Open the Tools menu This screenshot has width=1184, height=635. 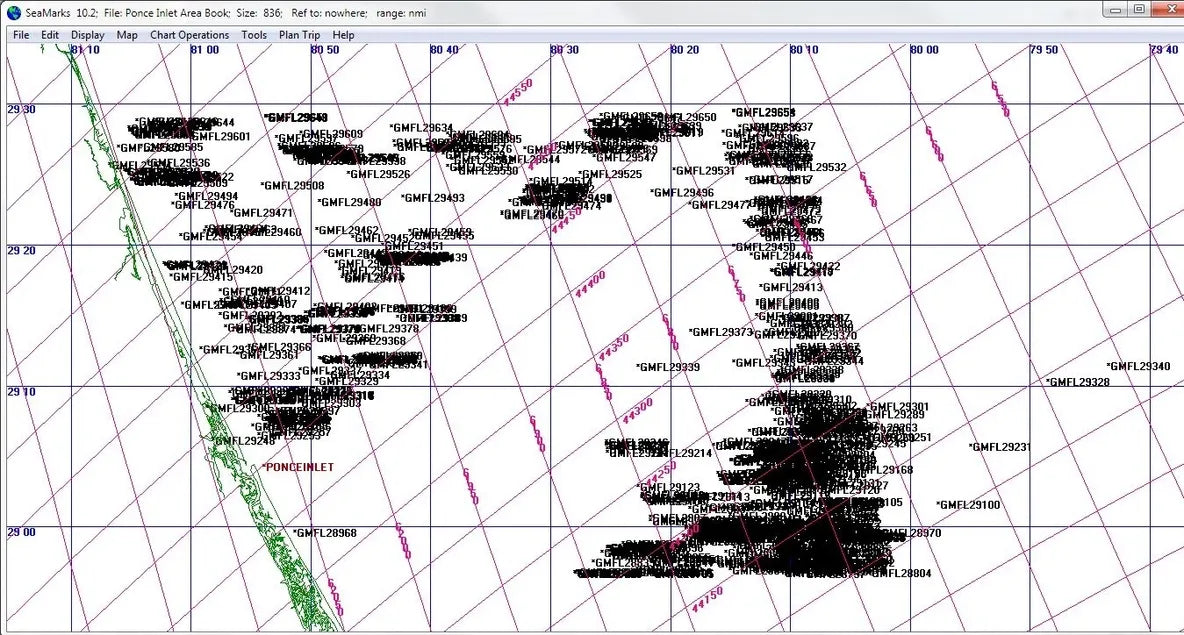pyautogui.click(x=254, y=35)
